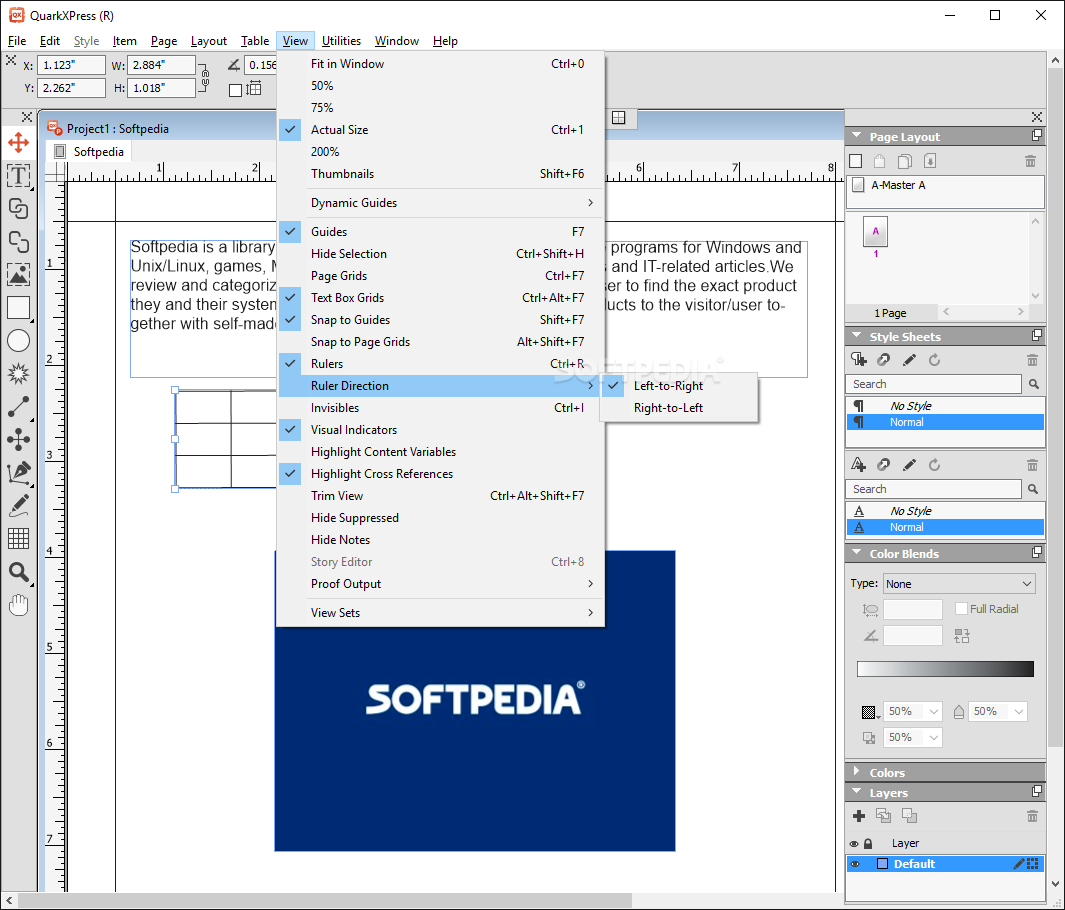This screenshot has width=1065, height=910.
Task: Select Hide Selection menu entry
Action: (x=441, y=254)
